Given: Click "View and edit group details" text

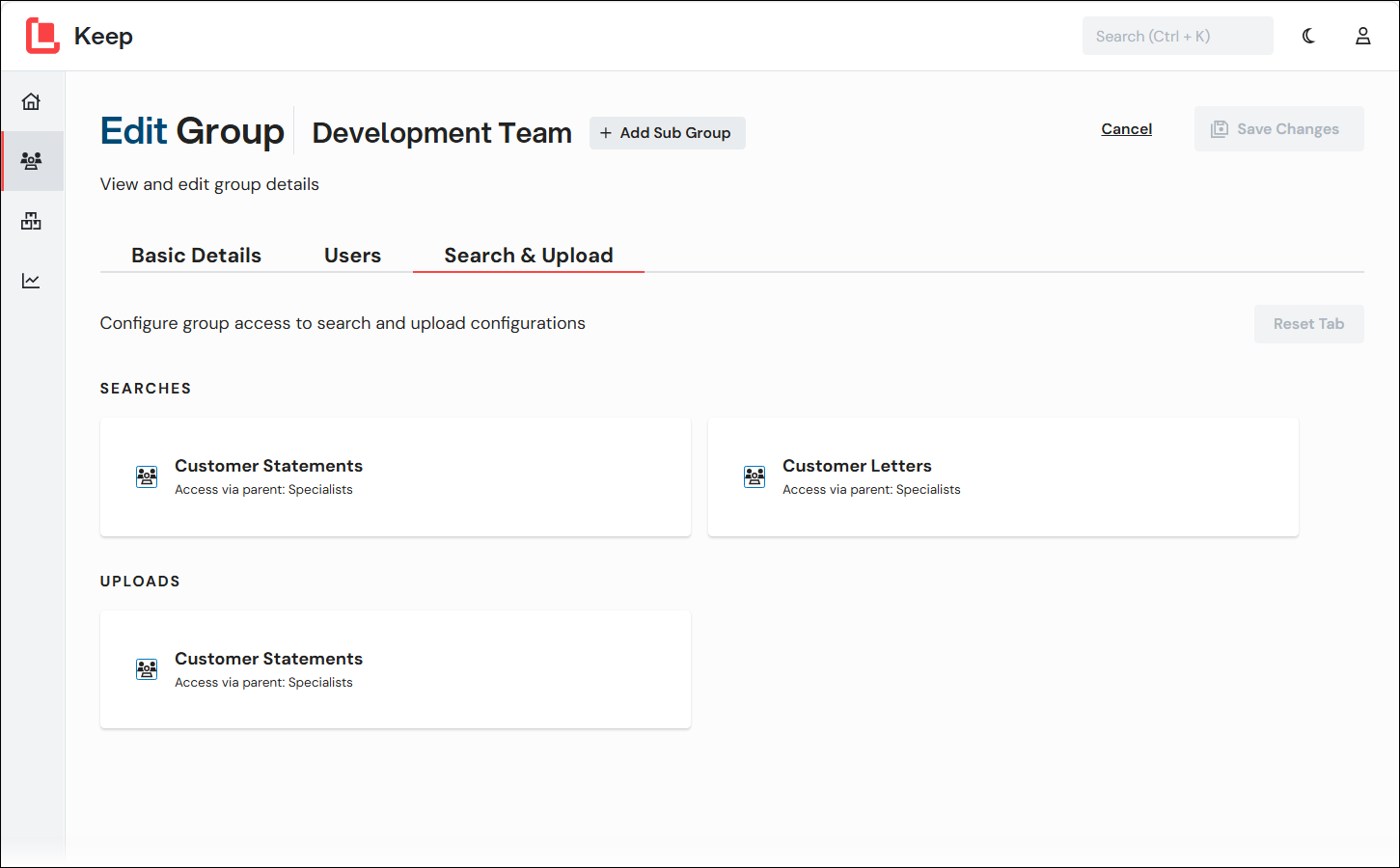Looking at the screenshot, I should coord(209,184).
